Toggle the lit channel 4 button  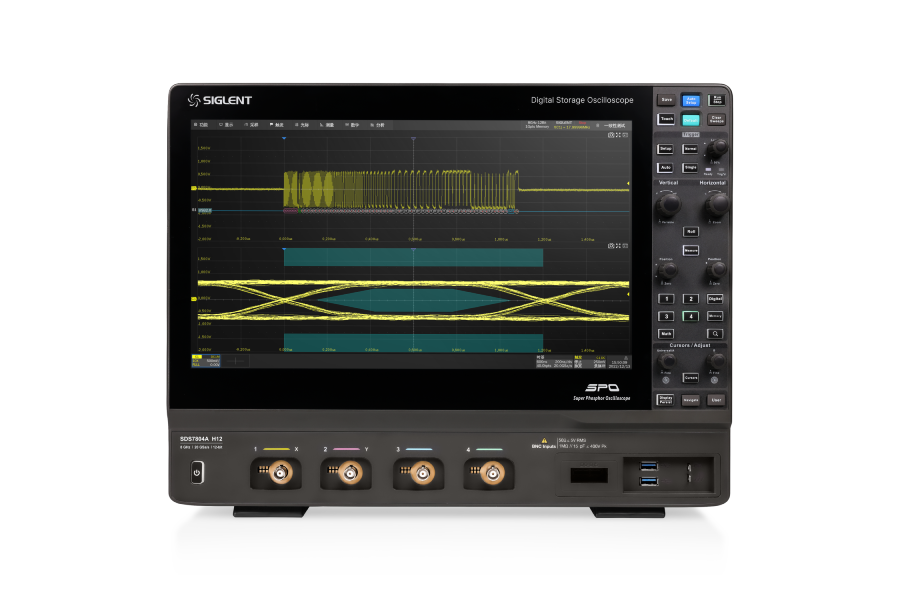point(691,316)
